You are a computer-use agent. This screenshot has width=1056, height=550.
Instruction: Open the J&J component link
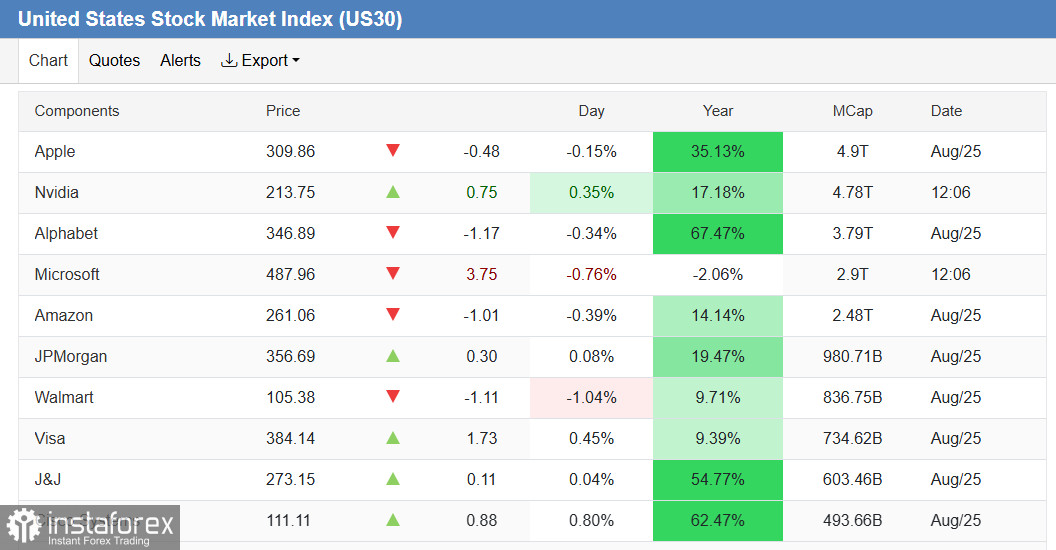[48, 480]
